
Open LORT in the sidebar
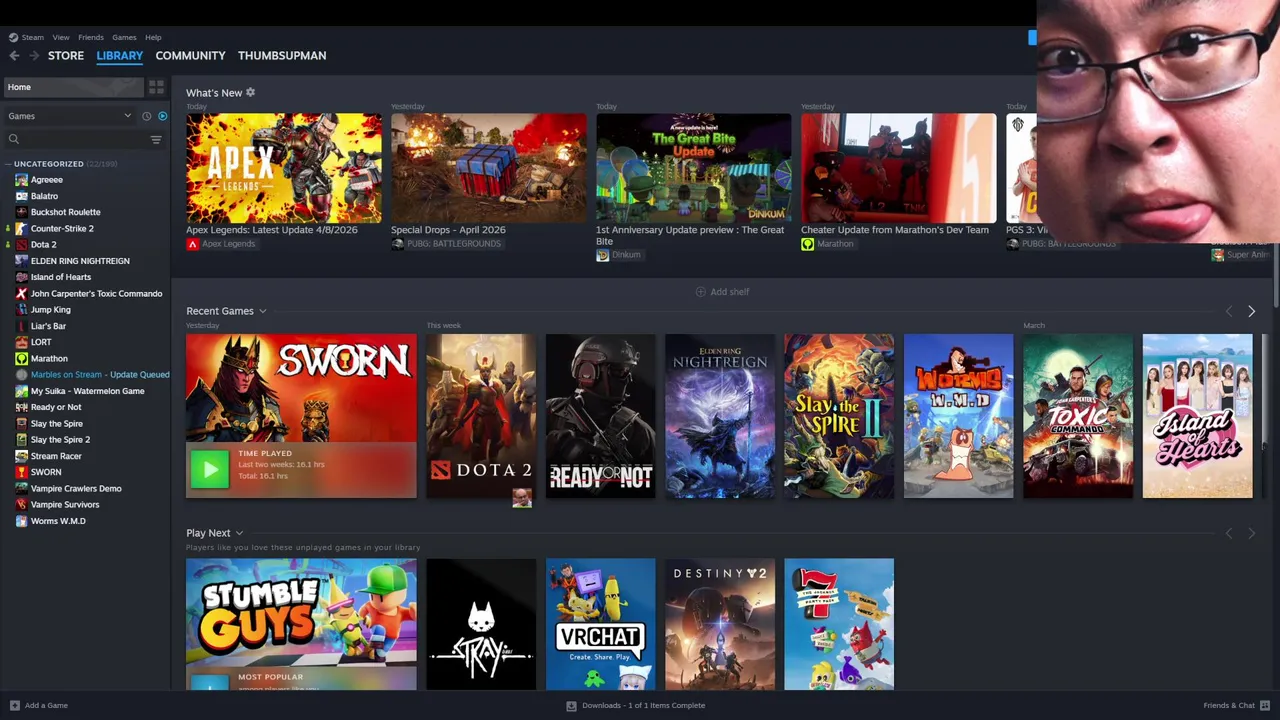coord(41,342)
